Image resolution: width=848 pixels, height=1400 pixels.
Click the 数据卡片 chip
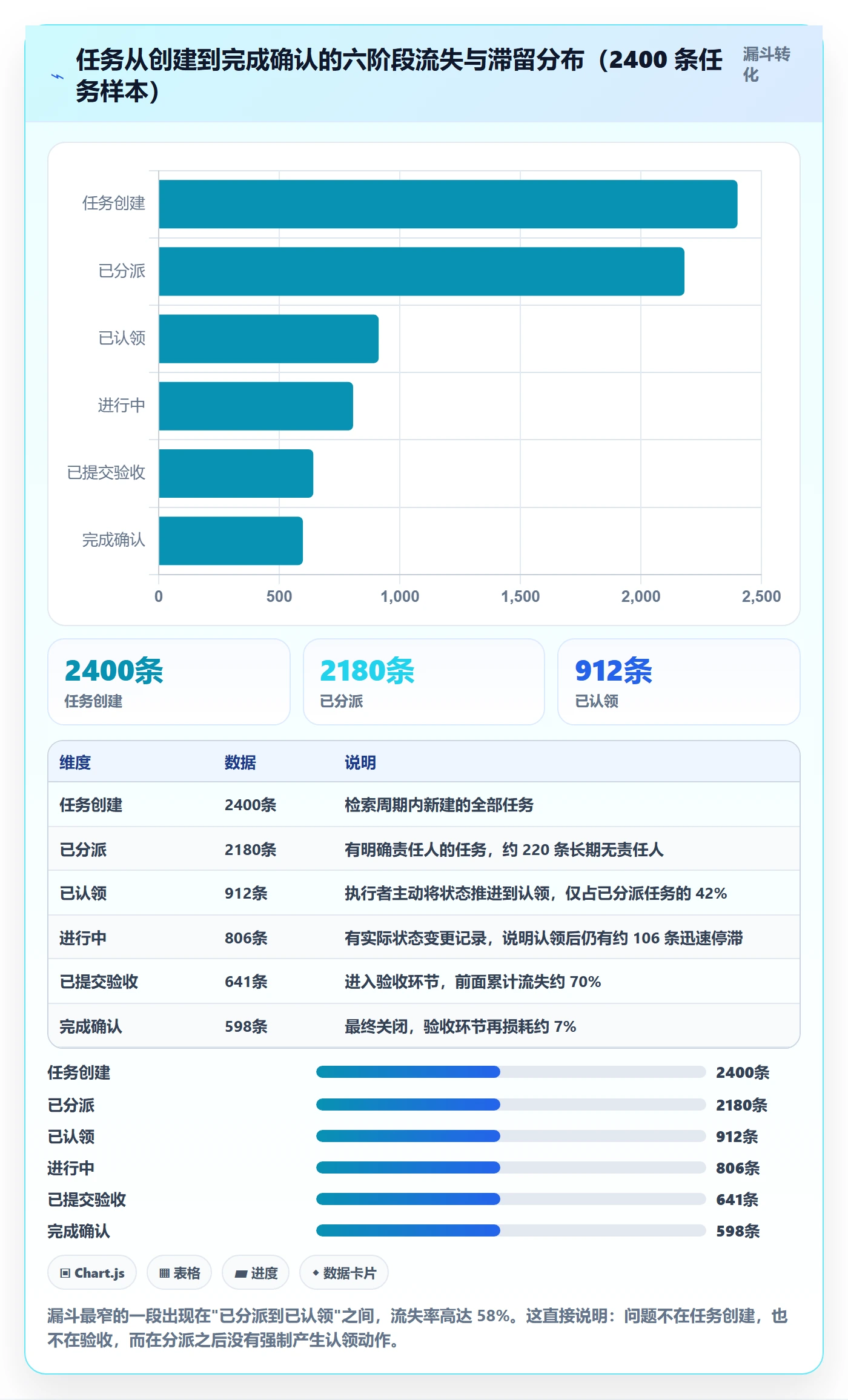point(344,1273)
